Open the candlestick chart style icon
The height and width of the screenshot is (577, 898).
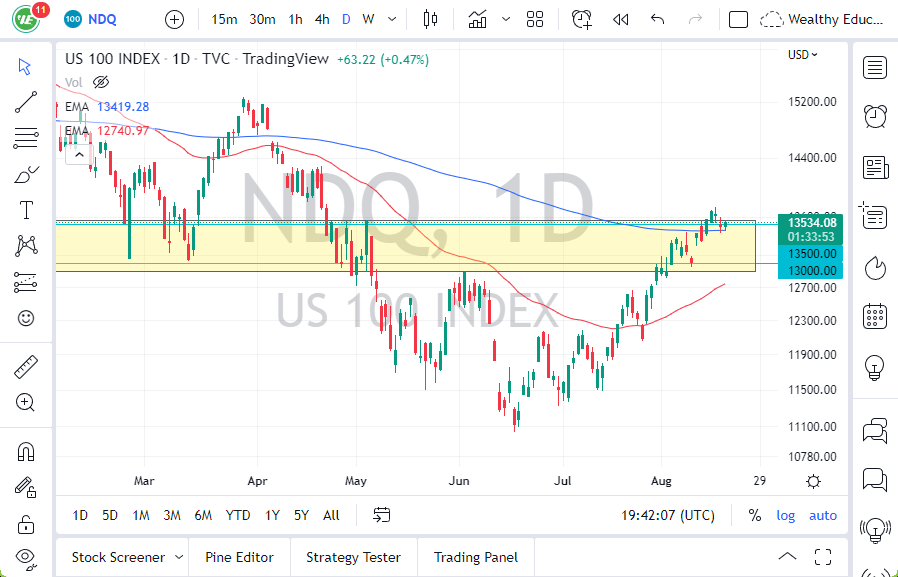coord(431,19)
